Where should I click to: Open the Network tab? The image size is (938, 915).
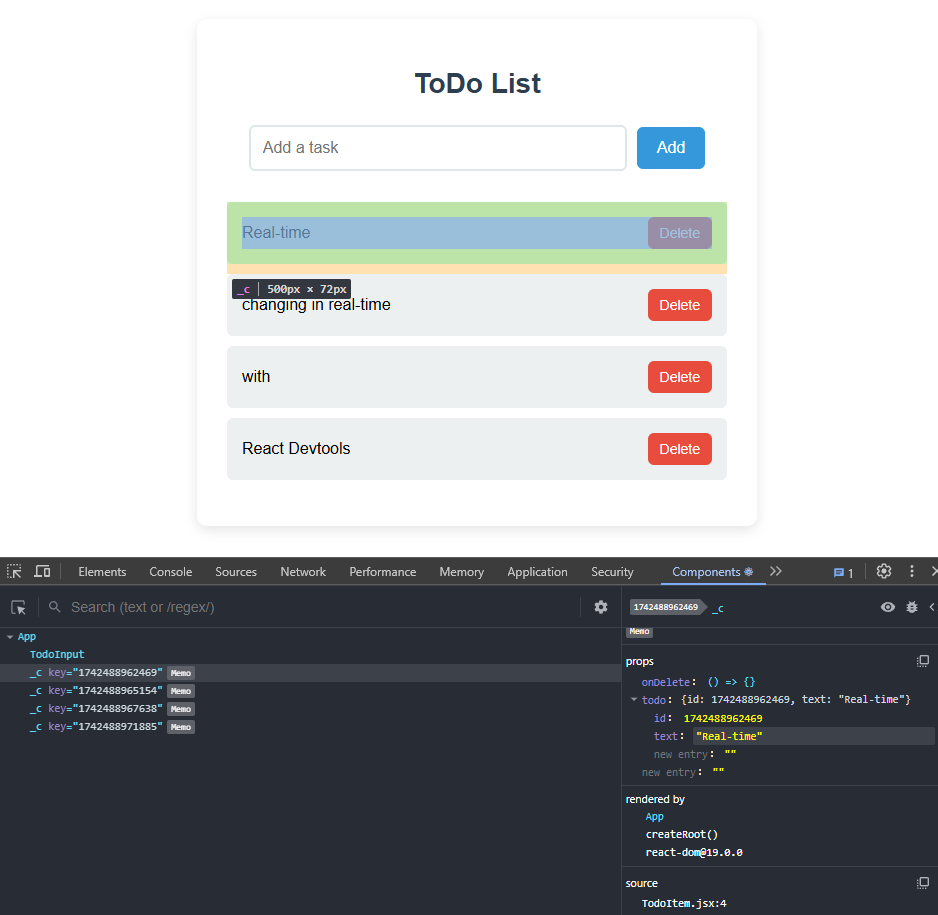click(x=302, y=571)
